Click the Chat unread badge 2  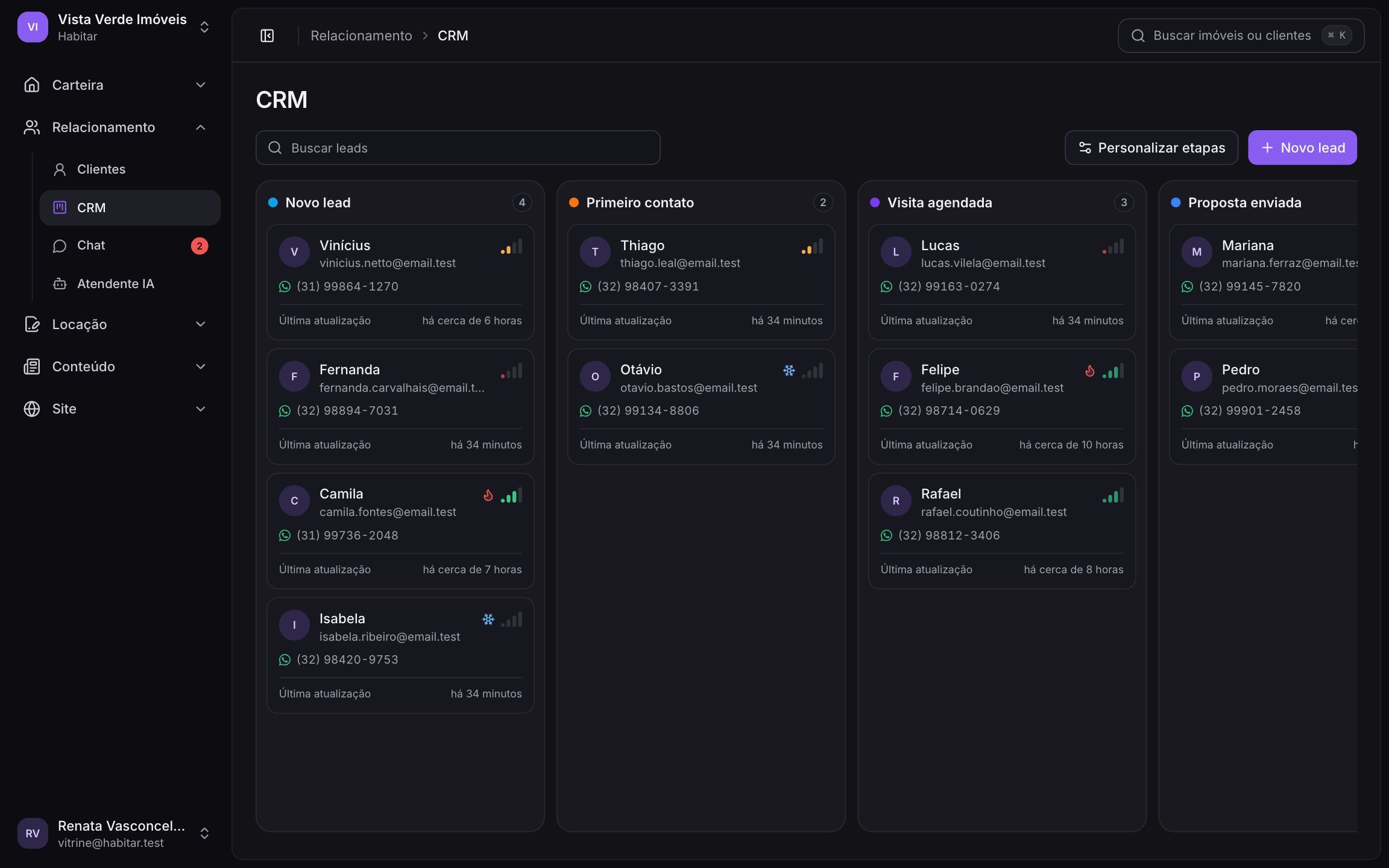pyautogui.click(x=200, y=246)
